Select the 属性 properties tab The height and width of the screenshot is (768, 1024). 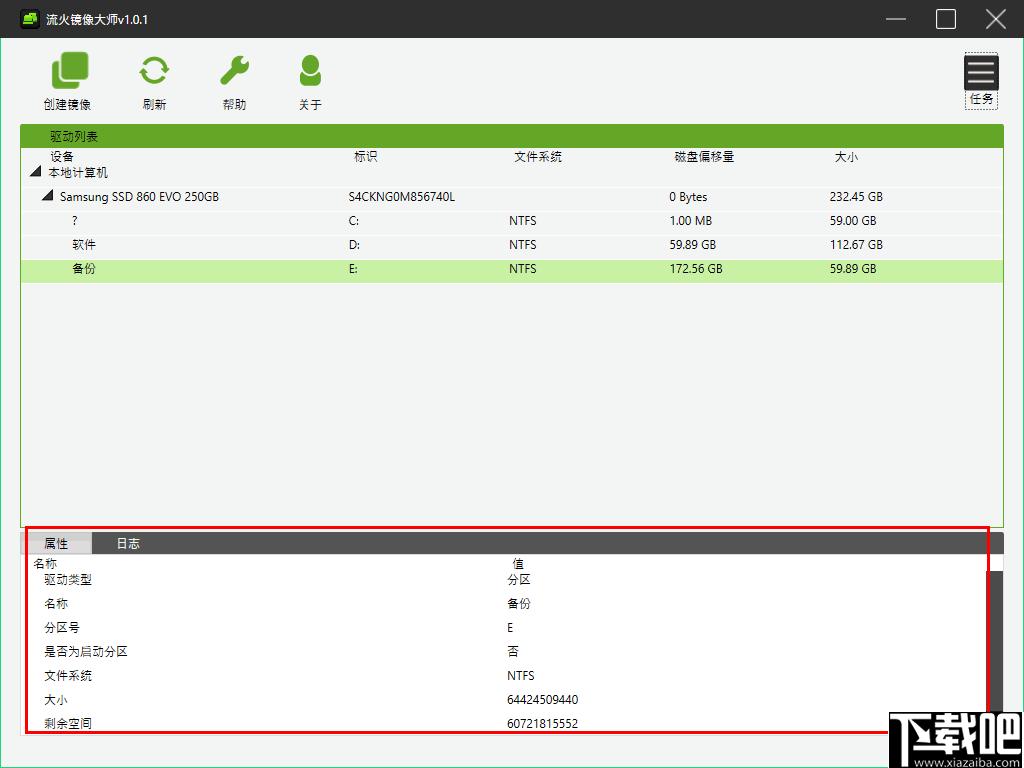(56, 543)
